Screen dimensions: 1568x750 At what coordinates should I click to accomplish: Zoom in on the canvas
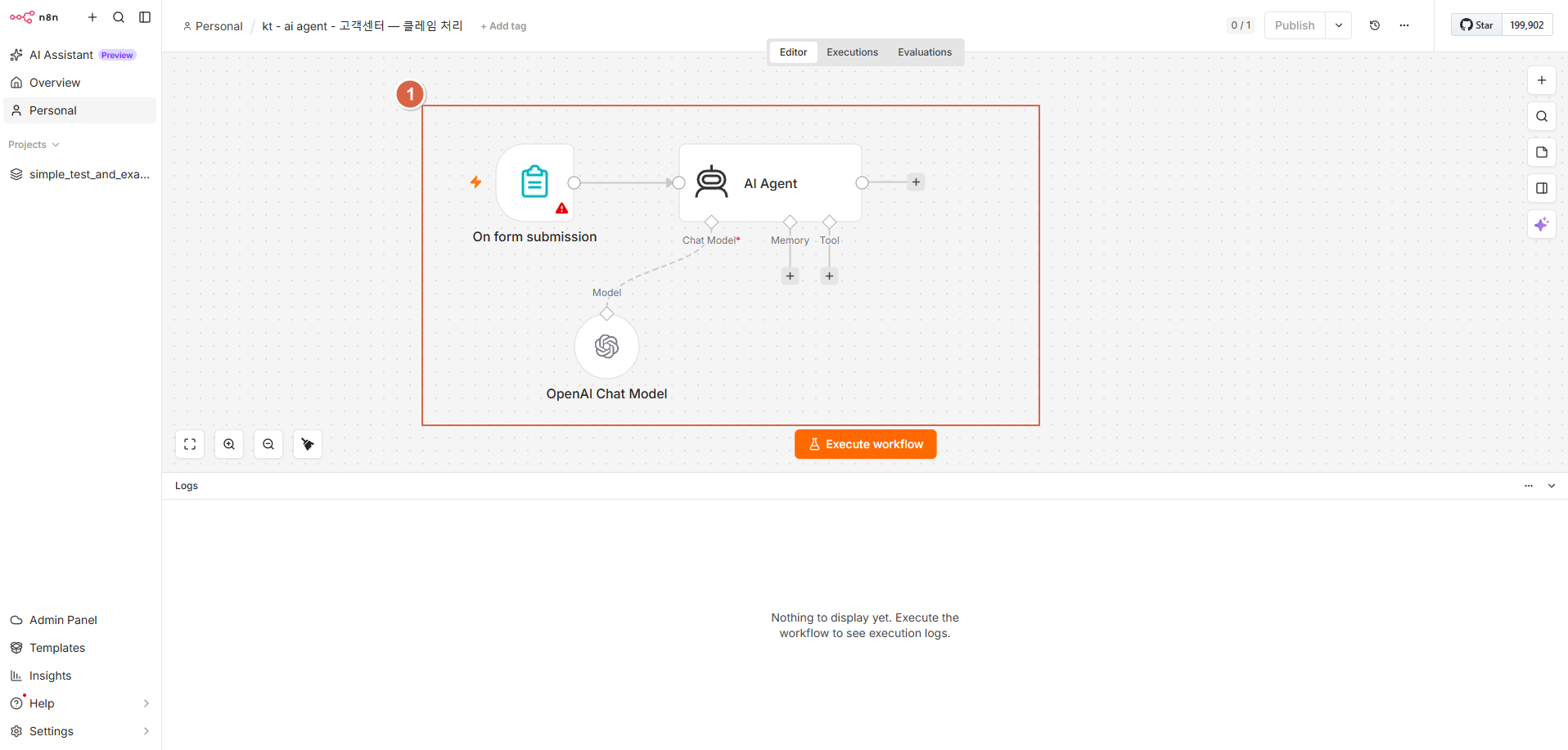[229, 444]
